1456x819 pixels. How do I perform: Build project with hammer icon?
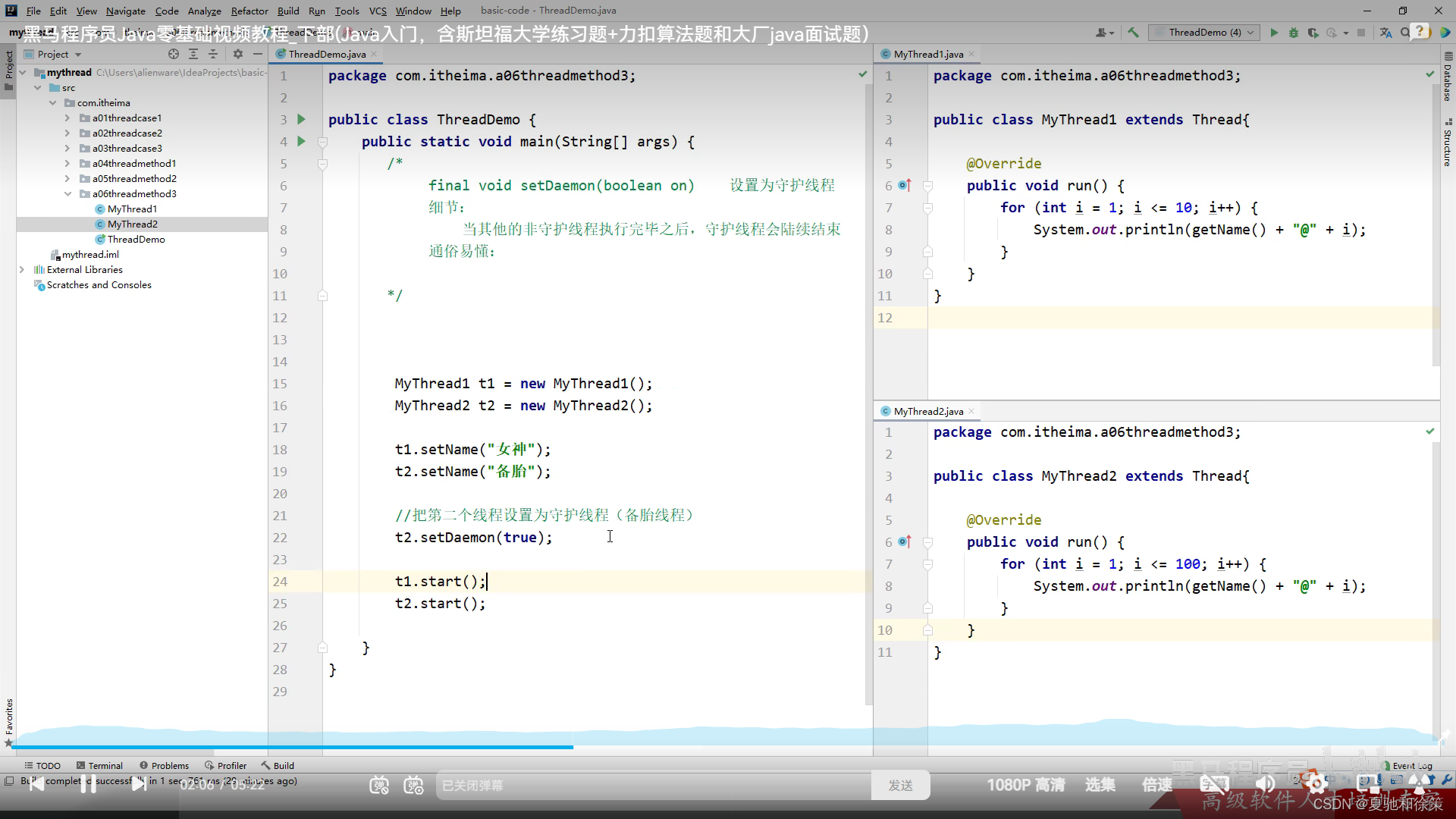tap(1133, 33)
